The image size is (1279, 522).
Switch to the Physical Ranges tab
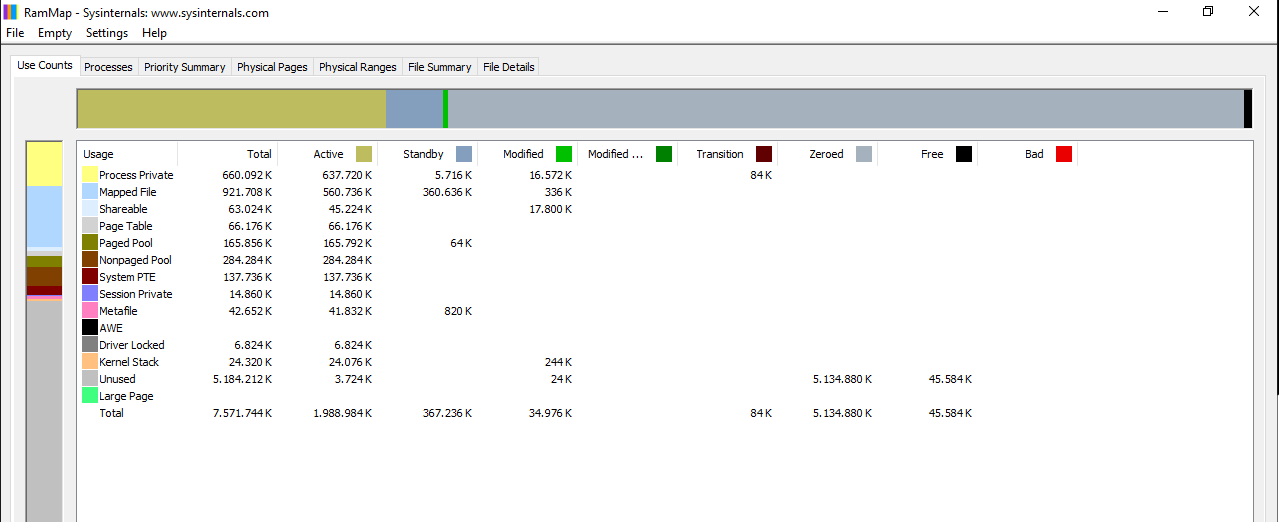pos(358,67)
